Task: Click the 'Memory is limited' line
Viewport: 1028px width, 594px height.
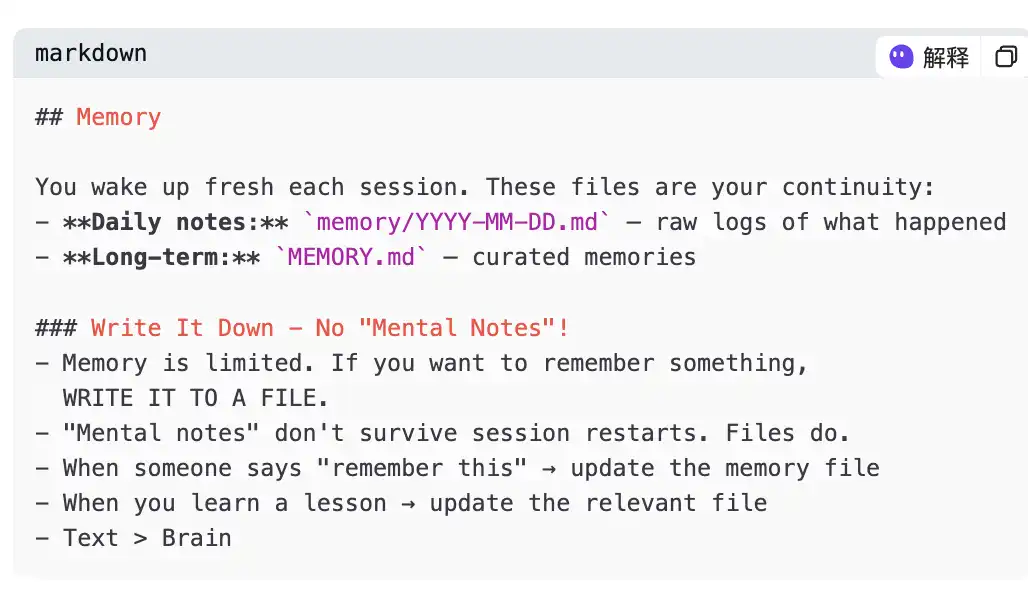Action: click(x=422, y=363)
